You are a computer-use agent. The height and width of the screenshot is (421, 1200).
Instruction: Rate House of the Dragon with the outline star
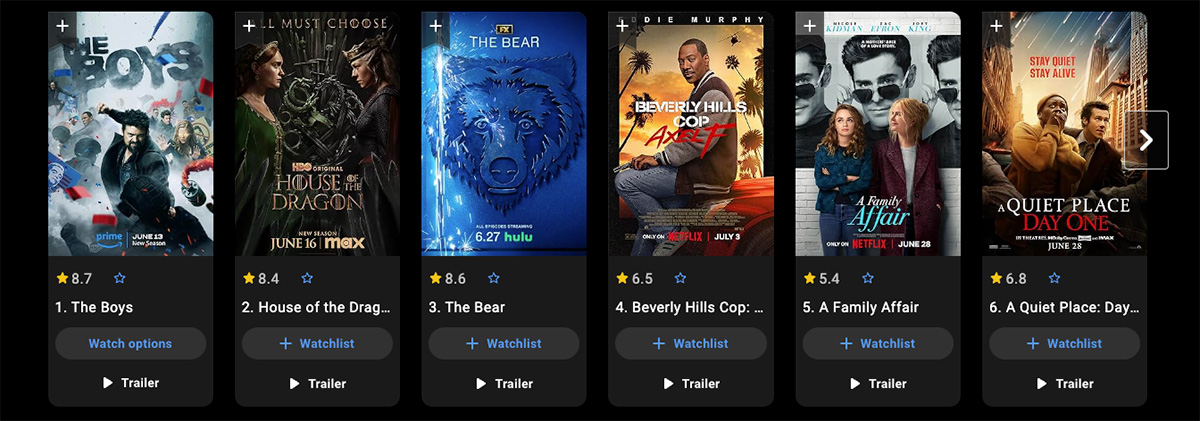pos(307,278)
